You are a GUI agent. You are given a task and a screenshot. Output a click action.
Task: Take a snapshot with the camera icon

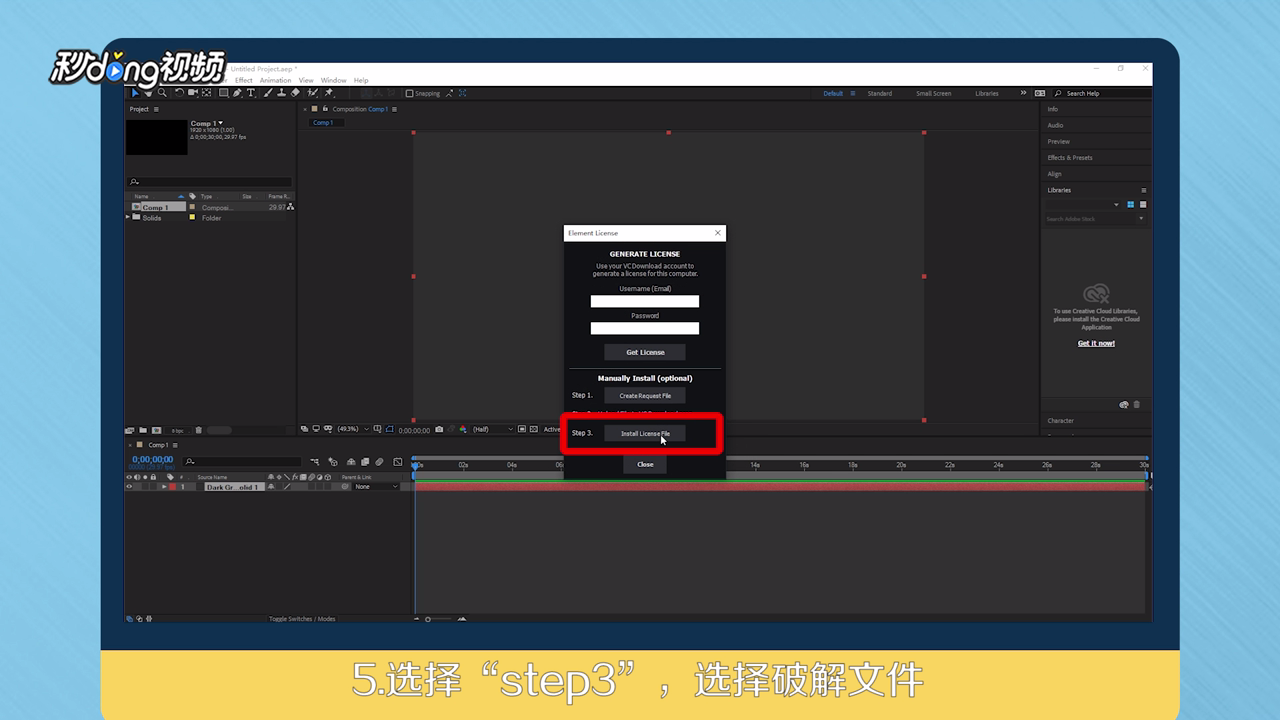pos(439,429)
